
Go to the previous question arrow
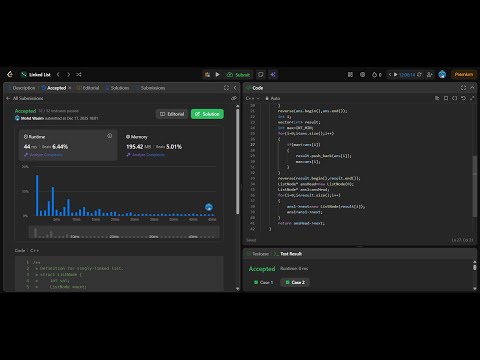tap(58, 75)
